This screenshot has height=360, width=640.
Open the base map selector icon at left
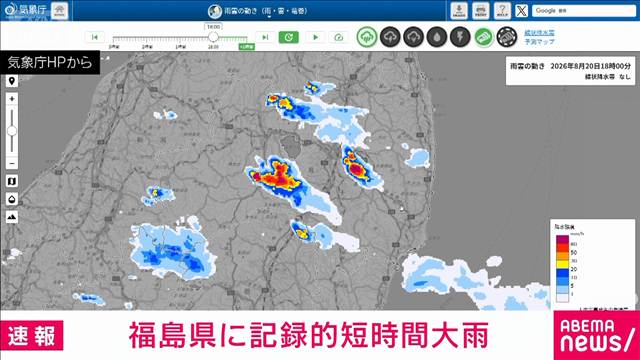click(x=12, y=181)
